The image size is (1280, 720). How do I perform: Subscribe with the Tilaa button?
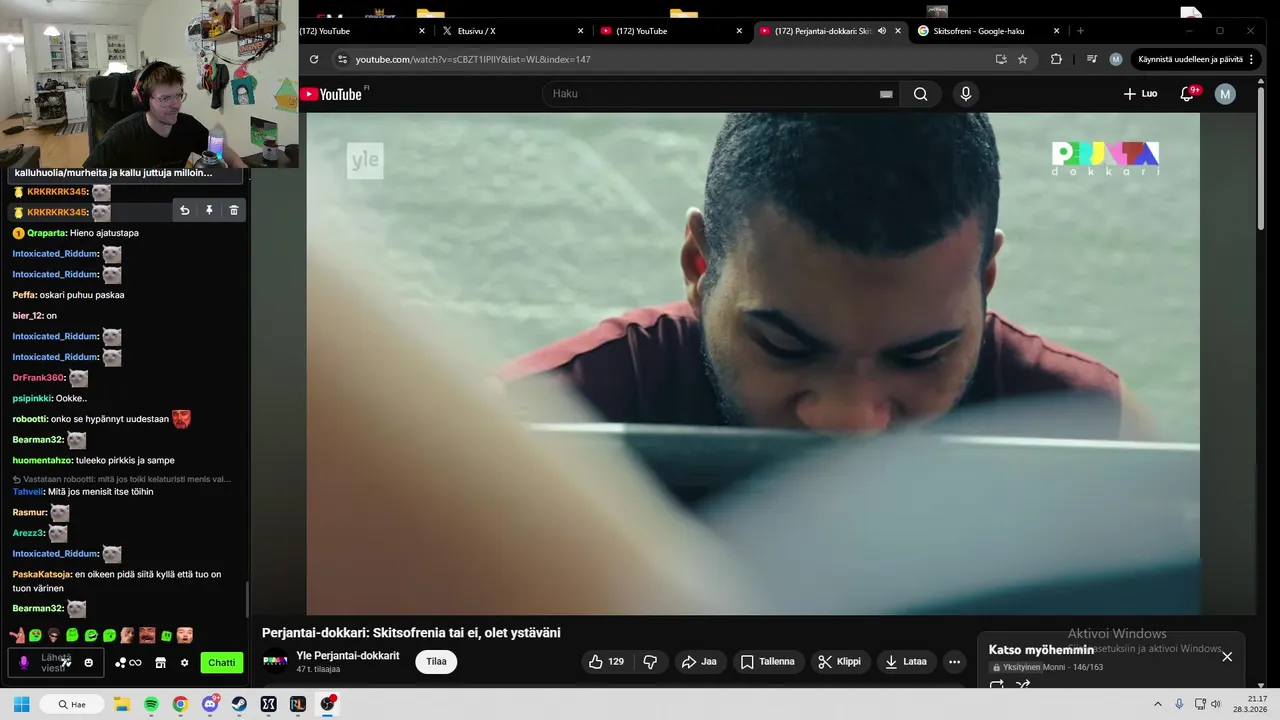(x=436, y=662)
